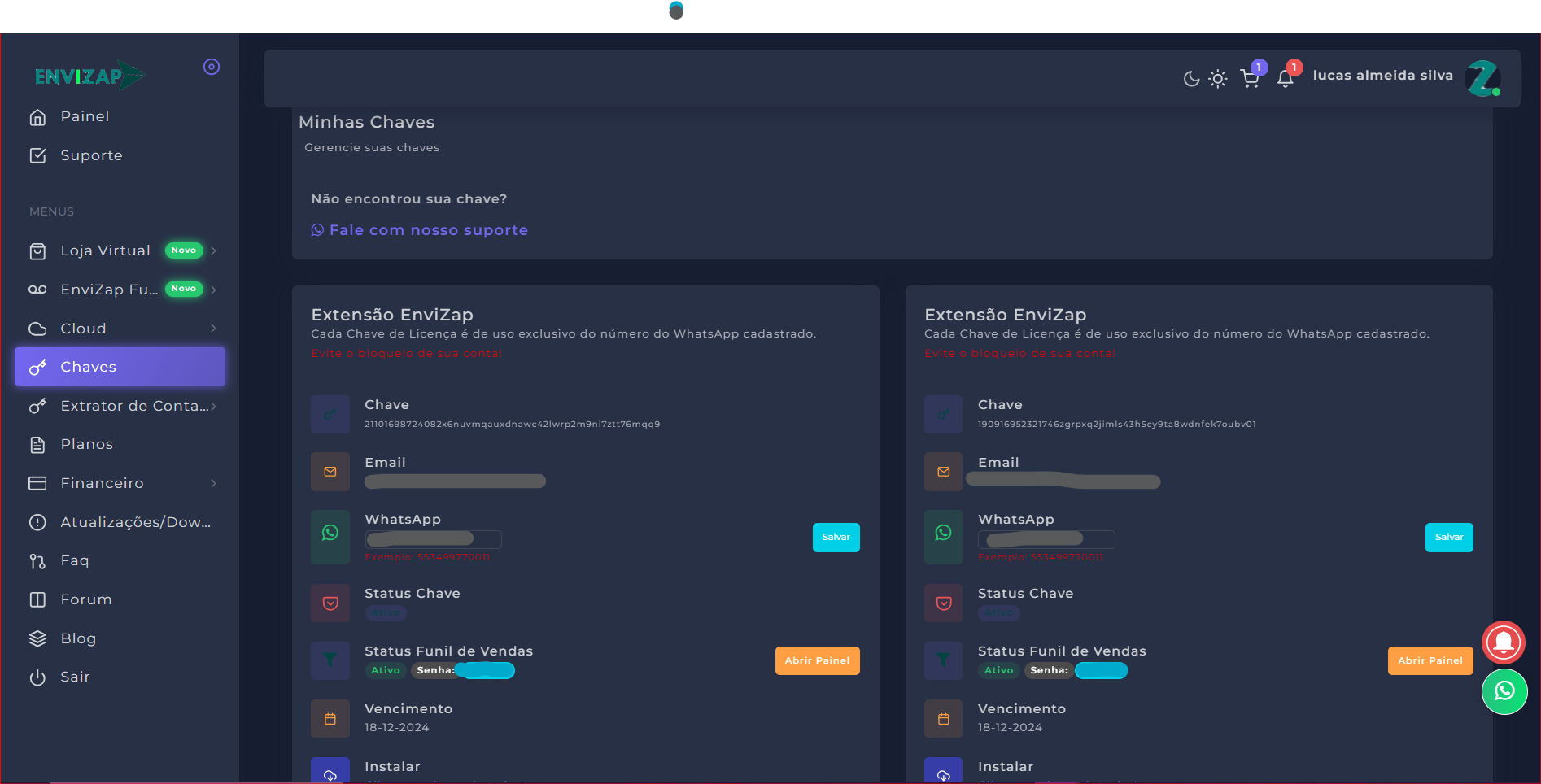The width and height of the screenshot is (1541, 784).
Task: Click the Blog layers icon
Action: 37,638
